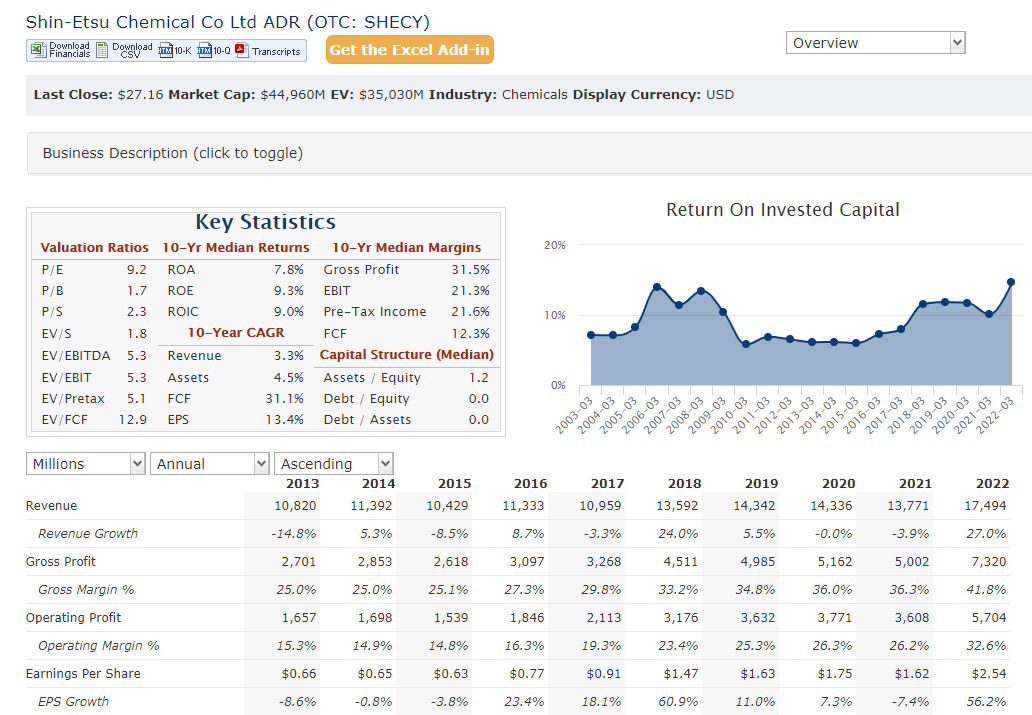Open the 10-K HTML filing icon
The height and width of the screenshot is (715, 1032).
point(166,51)
